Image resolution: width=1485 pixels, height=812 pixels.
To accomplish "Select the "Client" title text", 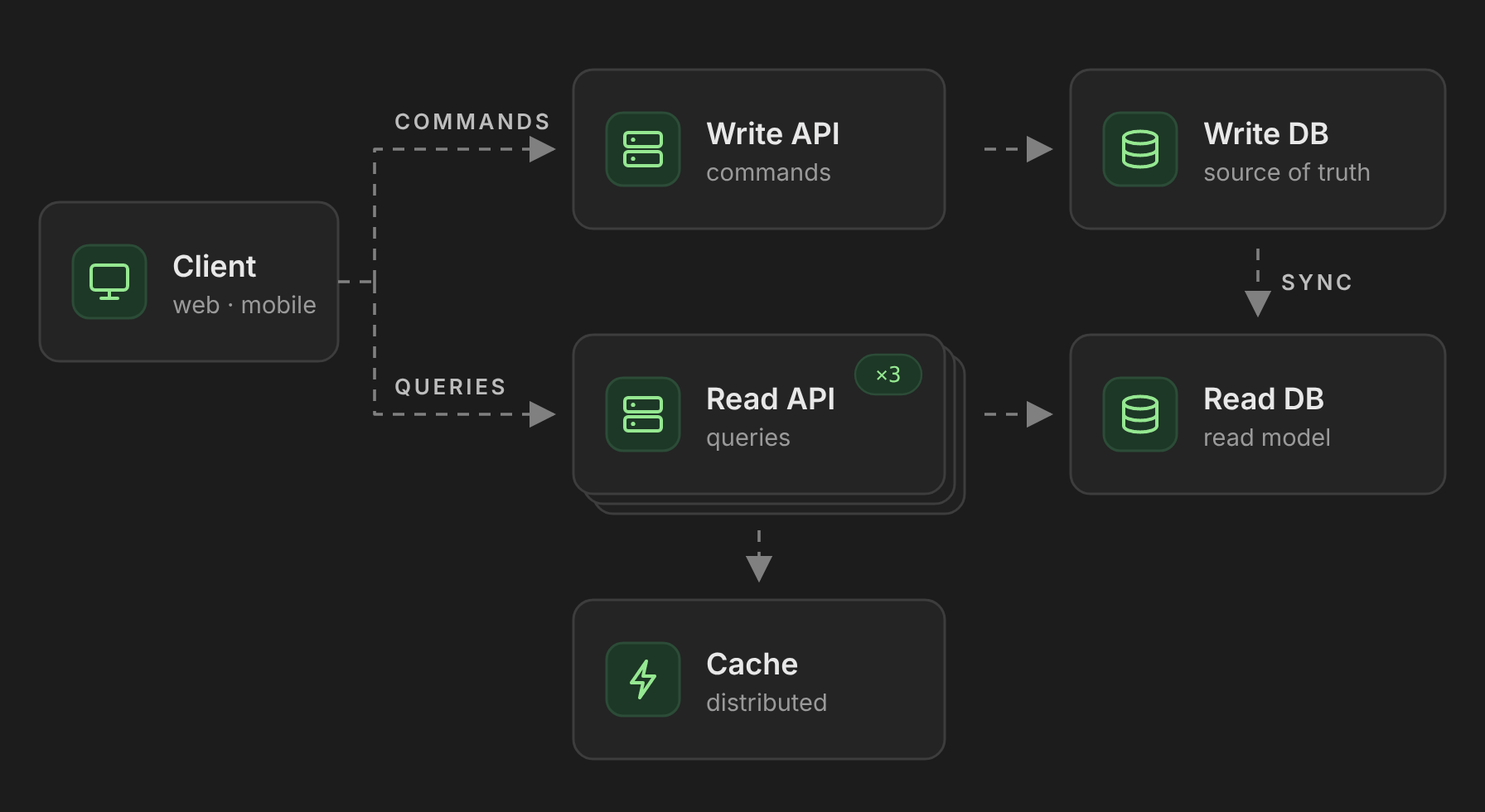I will 215,266.
